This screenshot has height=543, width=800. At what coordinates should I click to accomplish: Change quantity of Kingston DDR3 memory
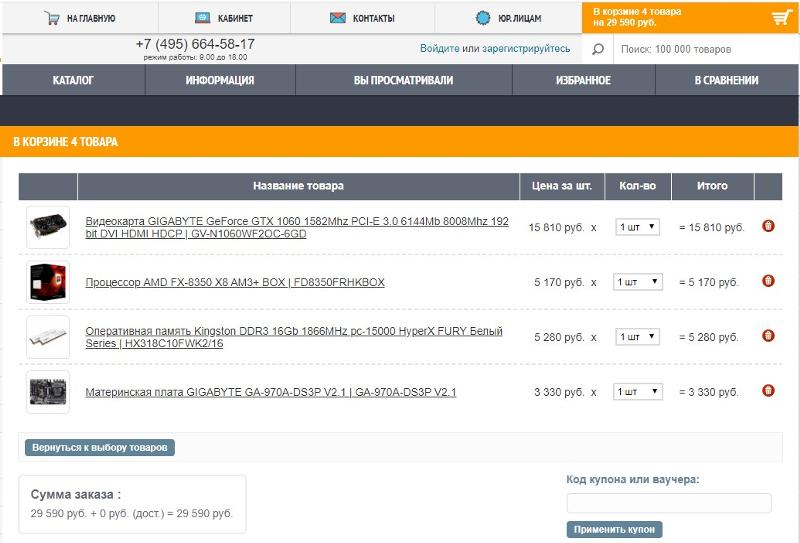click(x=638, y=337)
